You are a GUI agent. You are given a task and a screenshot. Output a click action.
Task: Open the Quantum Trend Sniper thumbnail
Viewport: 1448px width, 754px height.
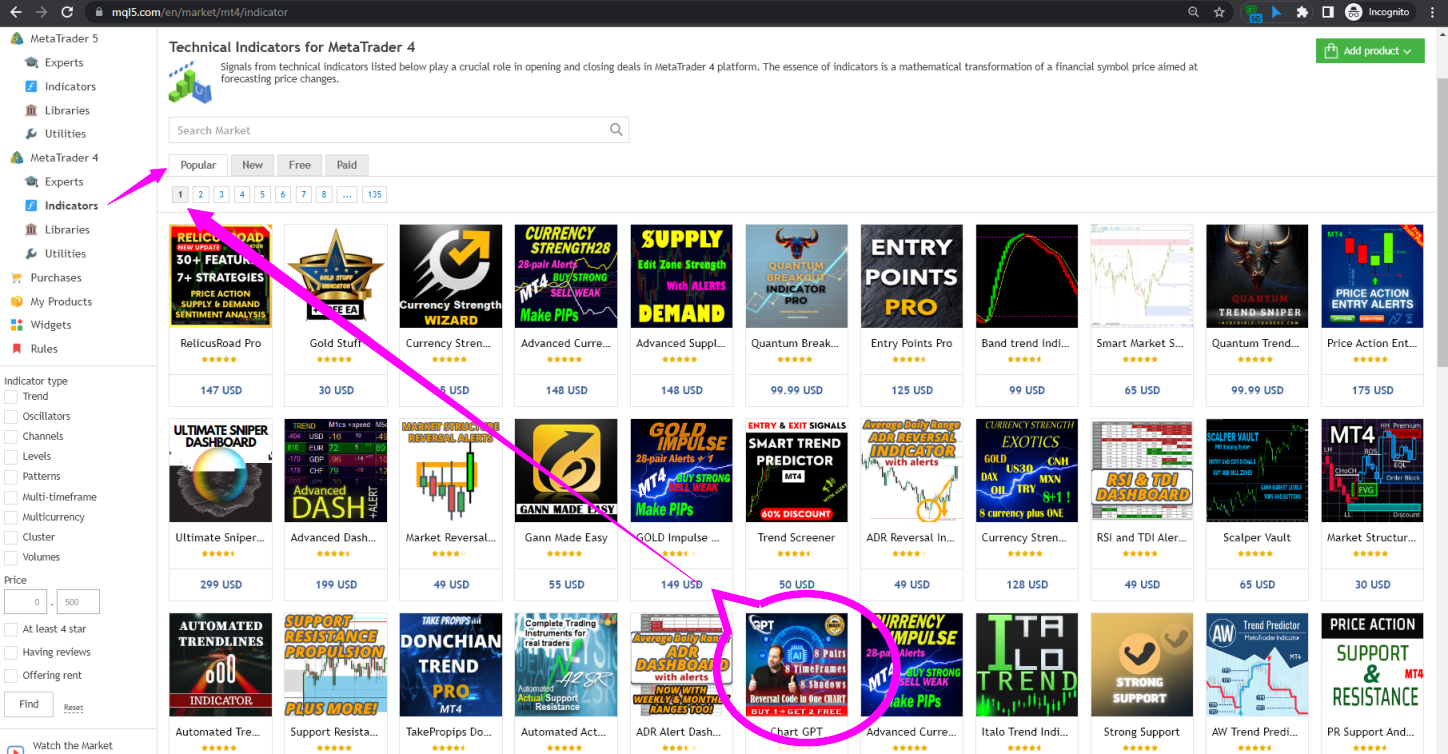point(1257,276)
